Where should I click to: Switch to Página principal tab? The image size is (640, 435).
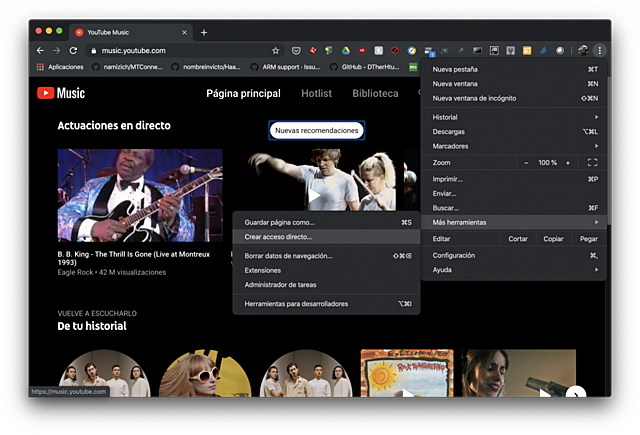click(x=243, y=93)
